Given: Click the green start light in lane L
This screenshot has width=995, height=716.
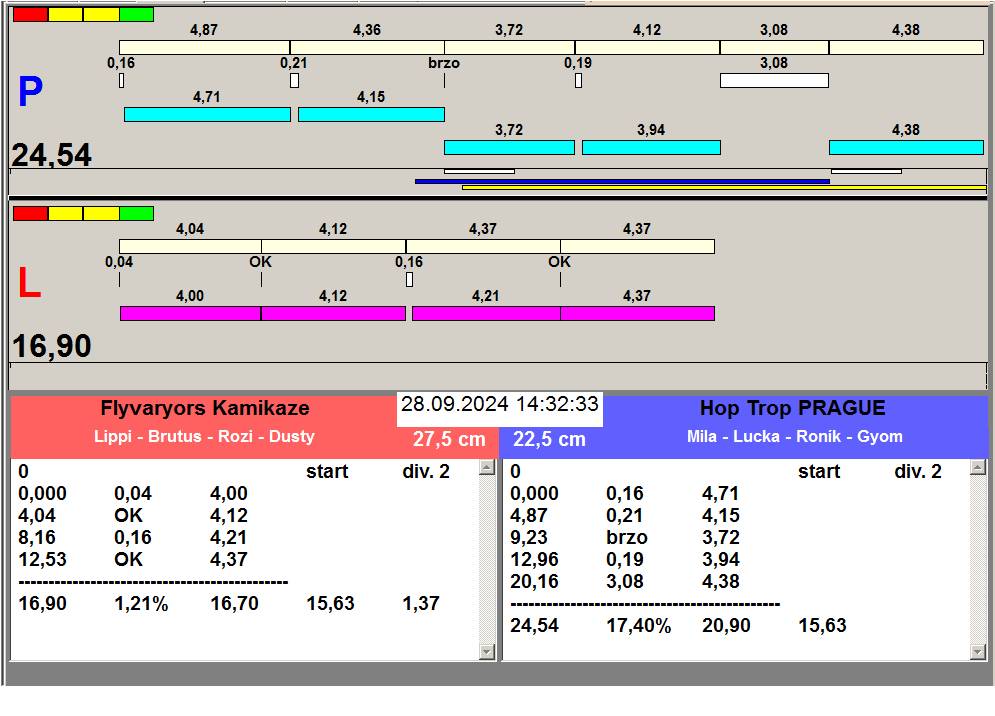Looking at the screenshot, I should 136,213.
